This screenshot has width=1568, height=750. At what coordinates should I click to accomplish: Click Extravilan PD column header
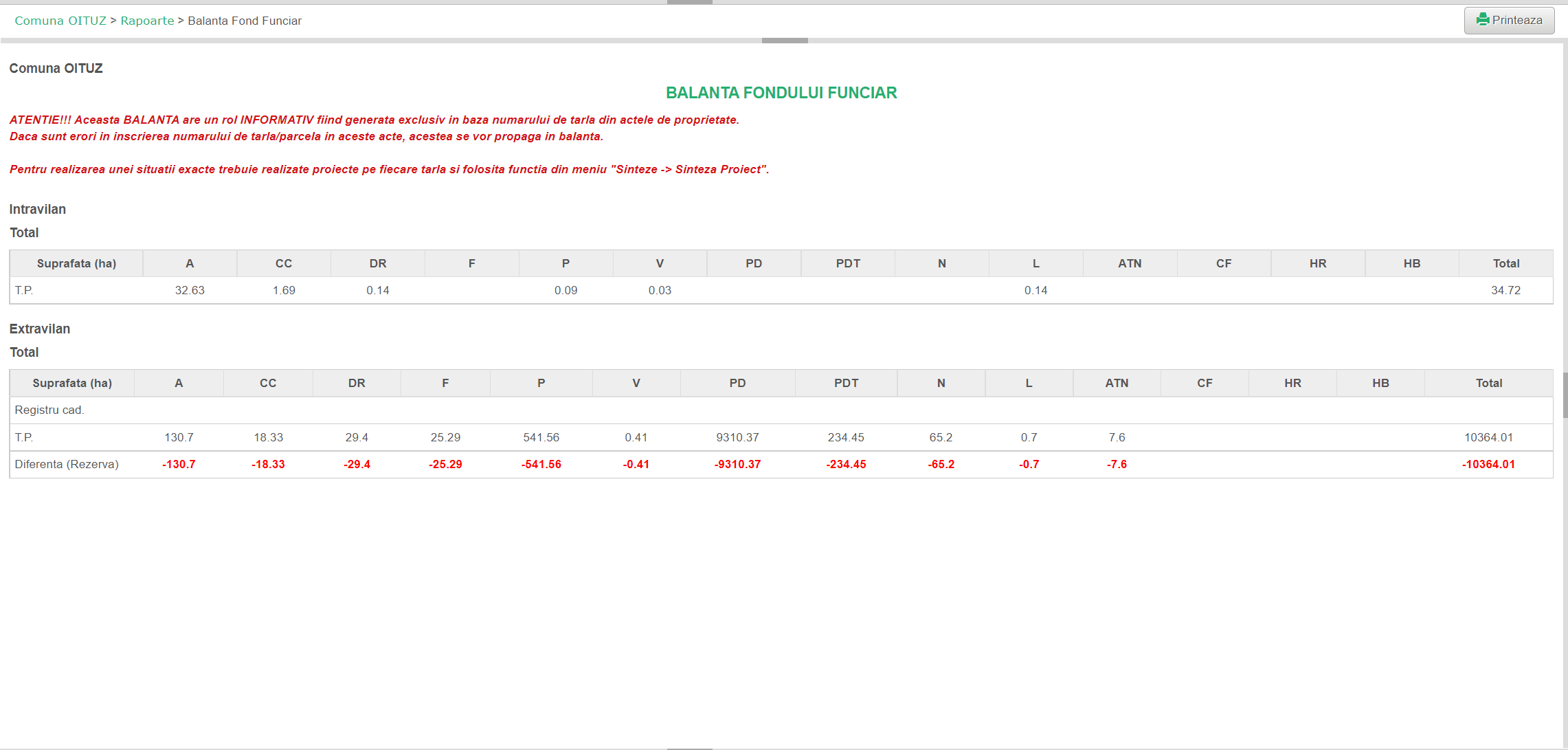pyautogui.click(x=737, y=383)
